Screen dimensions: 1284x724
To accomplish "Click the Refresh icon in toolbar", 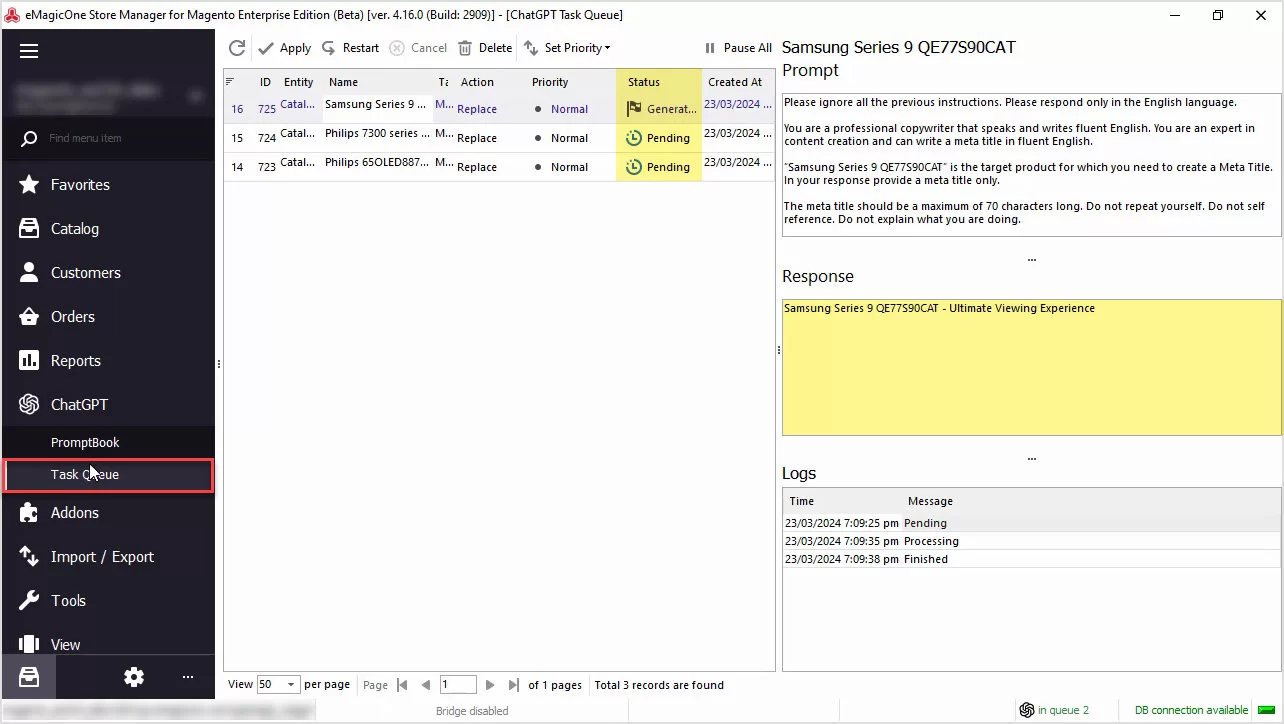I will point(237,48).
